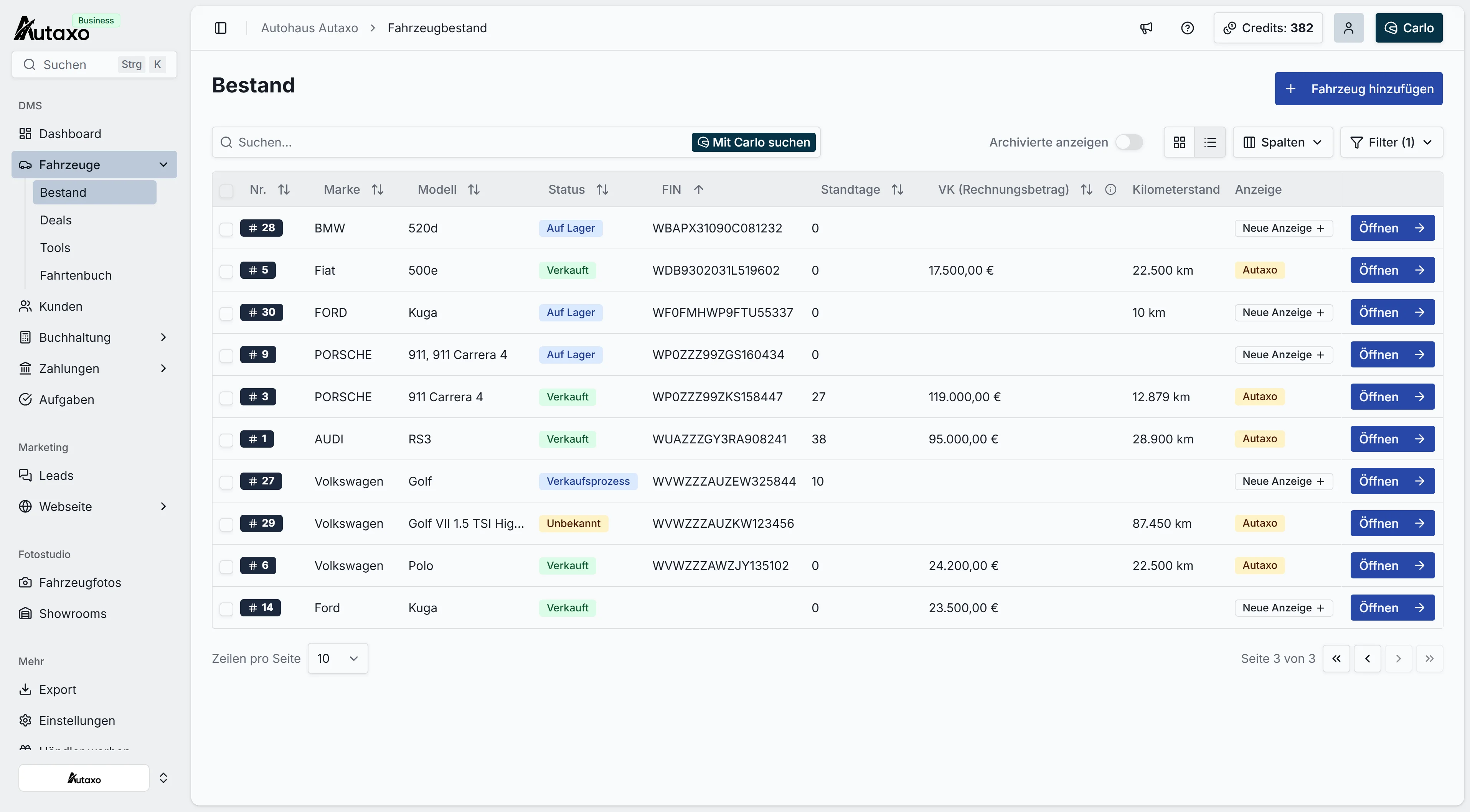Open the AUDI RS3 vehicle
The image size is (1470, 812).
coord(1392,440)
